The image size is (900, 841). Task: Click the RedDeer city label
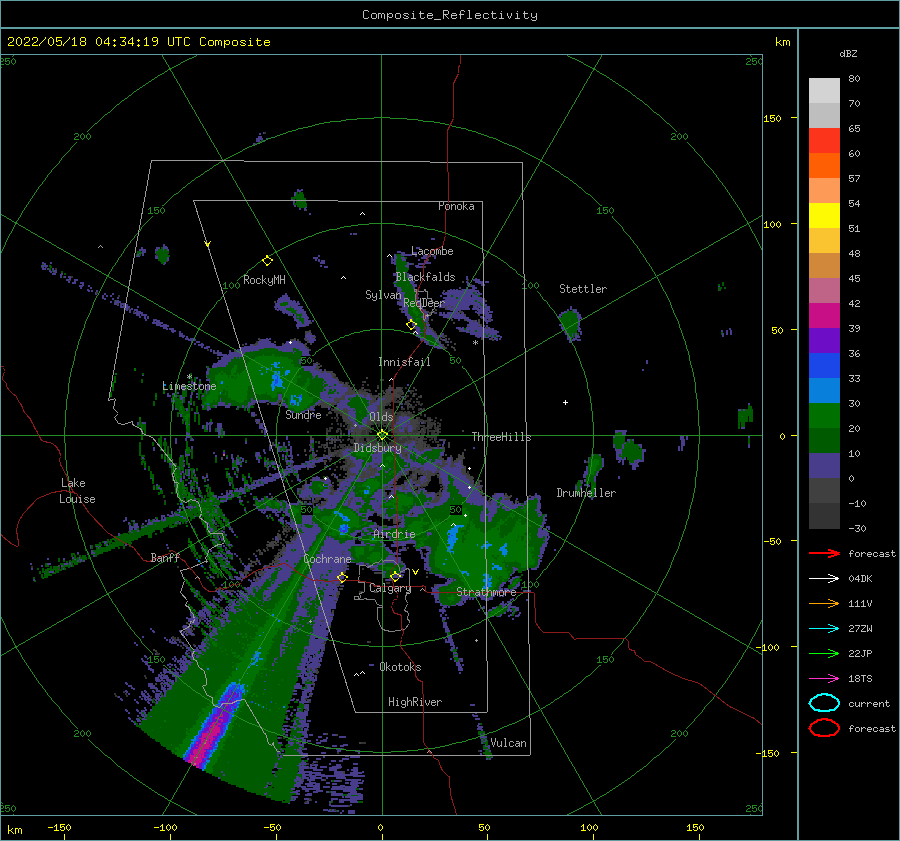coord(424,303)
